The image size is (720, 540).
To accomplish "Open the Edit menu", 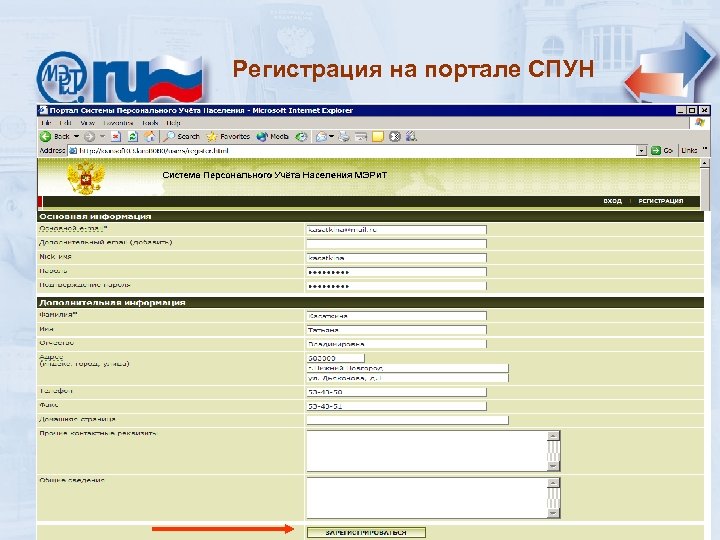I will click(x=66, y=123).
